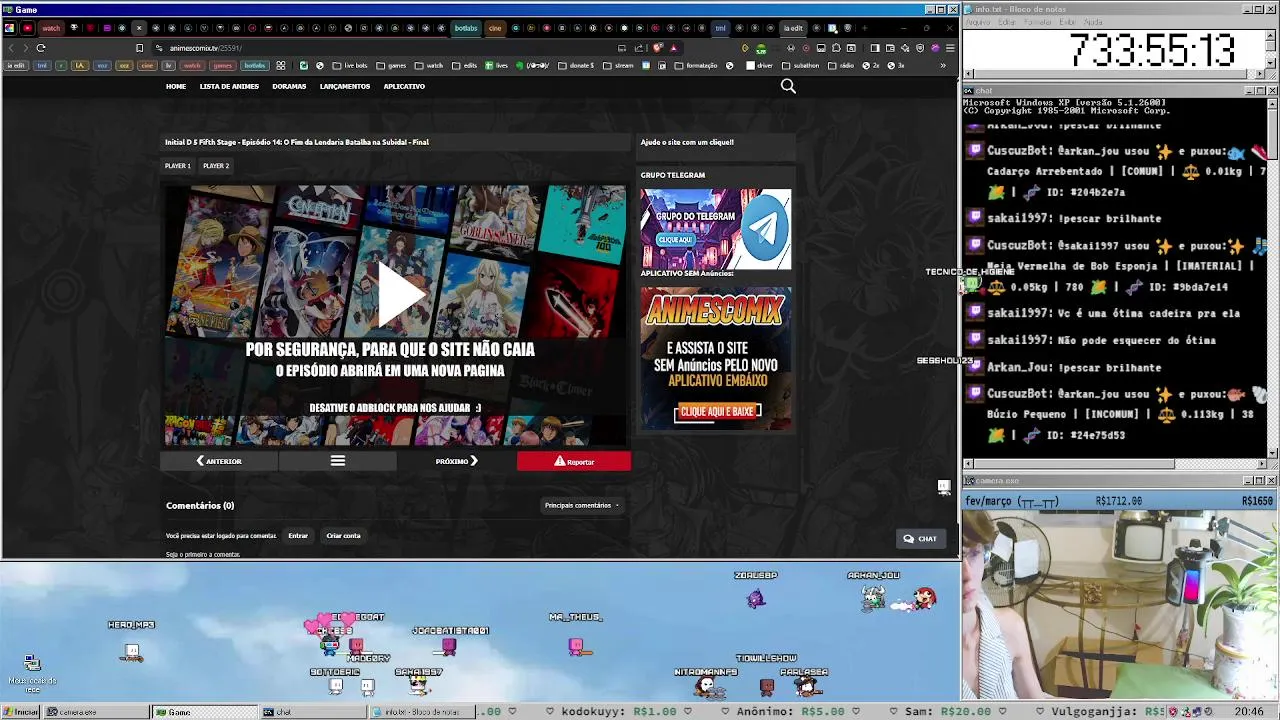Open the '2x' bookmark

coord(871,66)
